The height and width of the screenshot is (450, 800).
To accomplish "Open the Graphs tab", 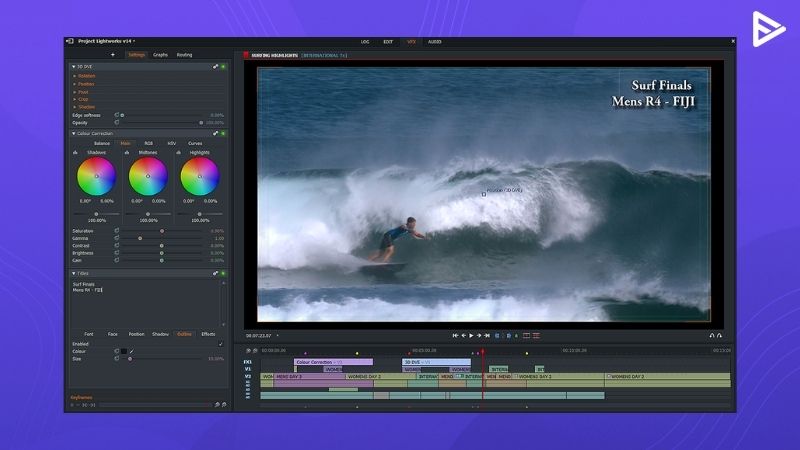I will point(160,55).
